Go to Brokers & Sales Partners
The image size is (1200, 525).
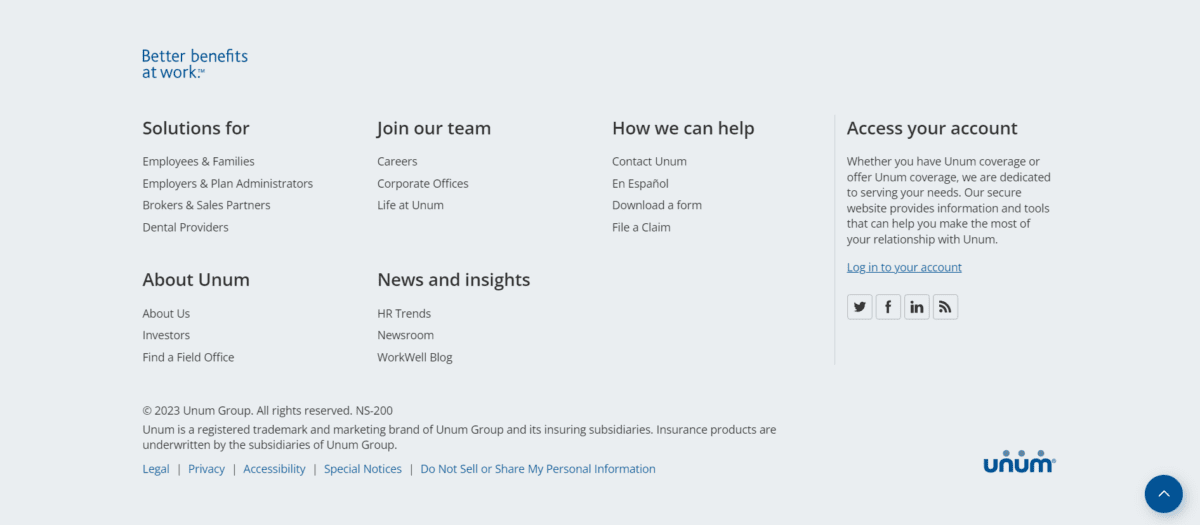(x=206, y=205)
